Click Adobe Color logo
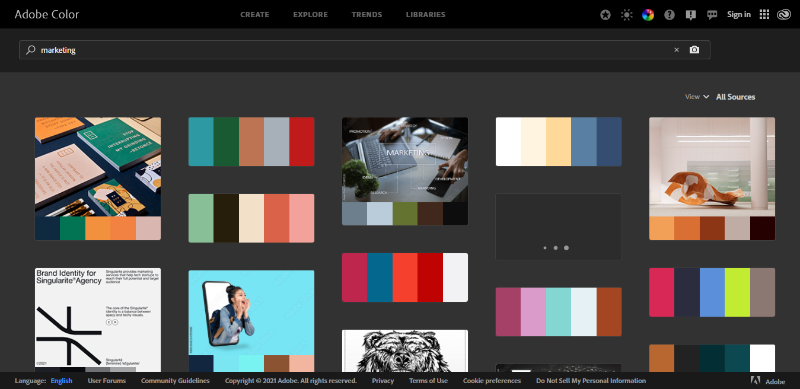 [x=47, y=14]
